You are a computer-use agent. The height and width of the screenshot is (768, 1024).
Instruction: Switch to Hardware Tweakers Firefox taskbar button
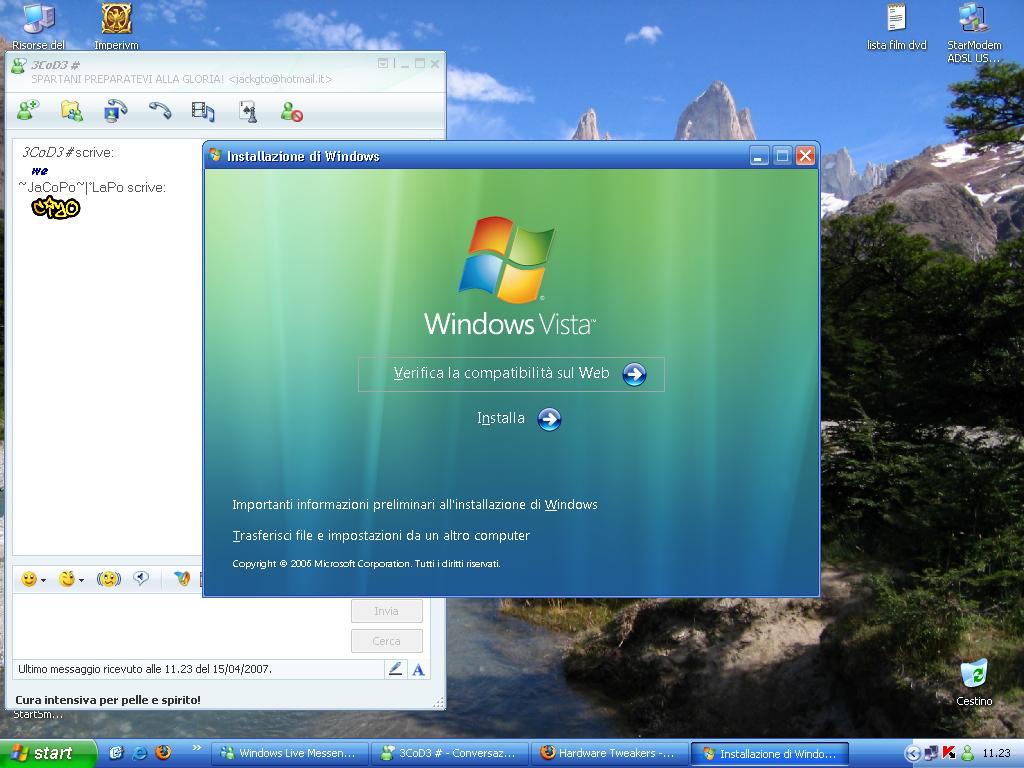[609, 754]
